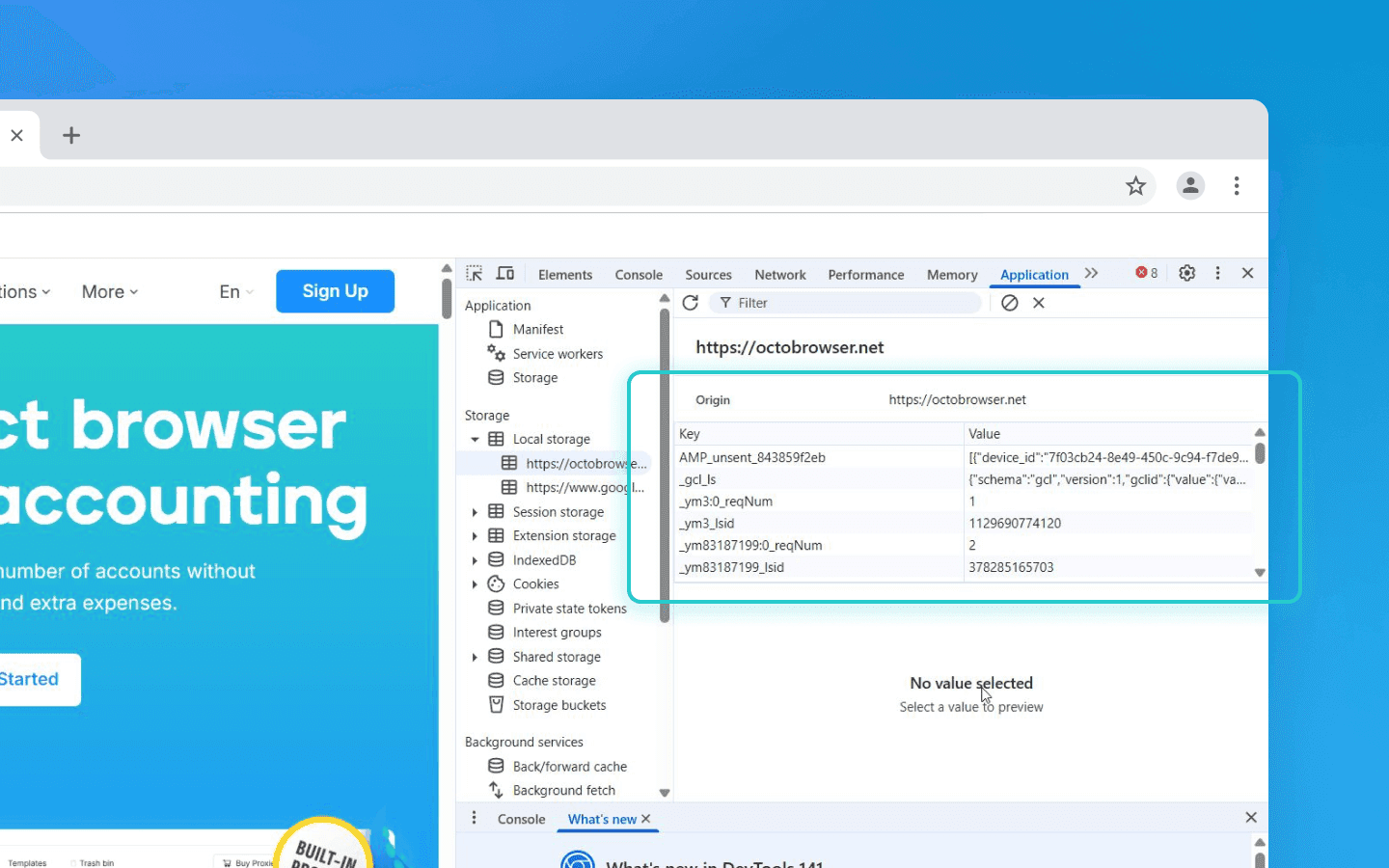
Task: Open drawer three-dot menu beside Console
Action: pos(474,818)
